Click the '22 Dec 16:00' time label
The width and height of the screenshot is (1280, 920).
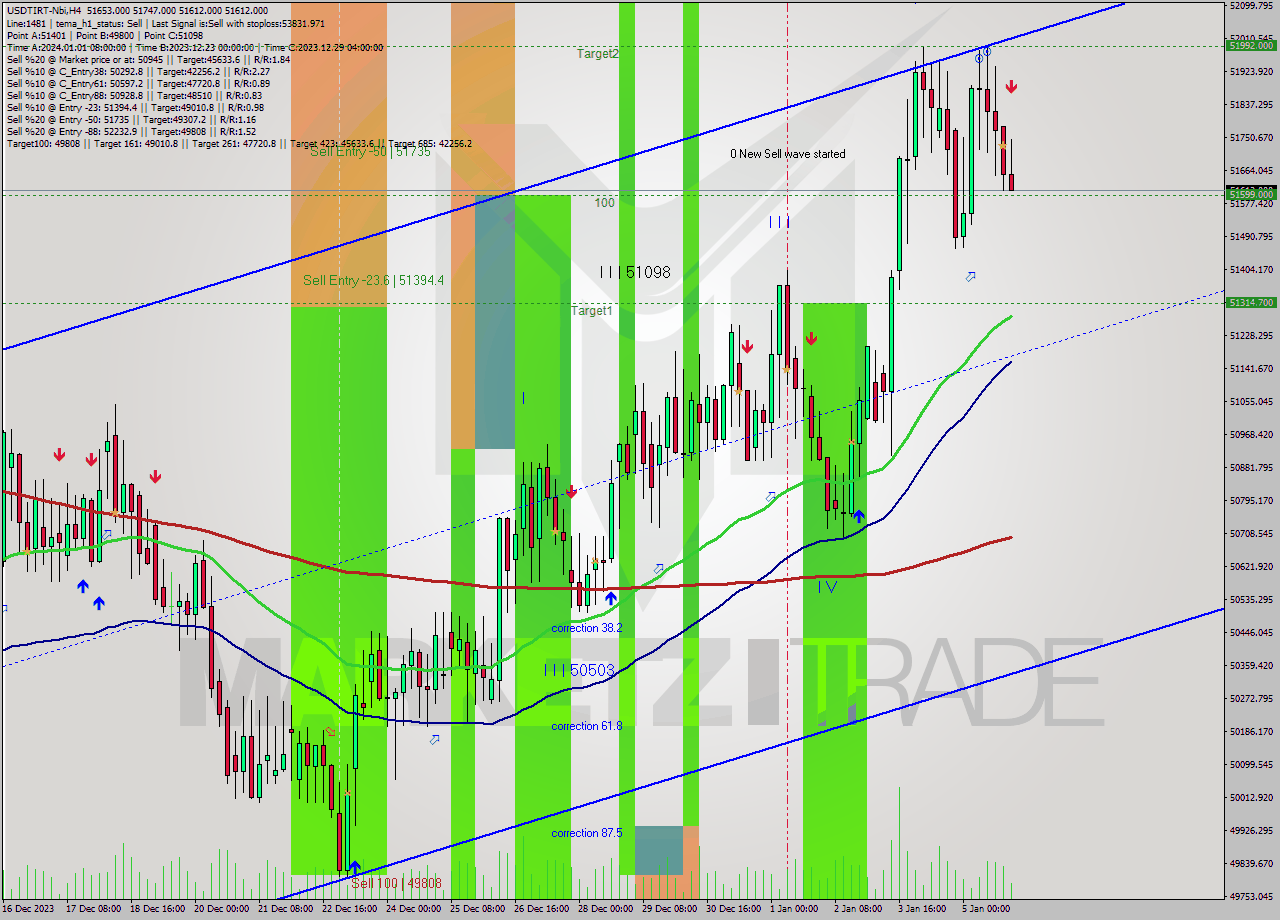tap(349, 910)
